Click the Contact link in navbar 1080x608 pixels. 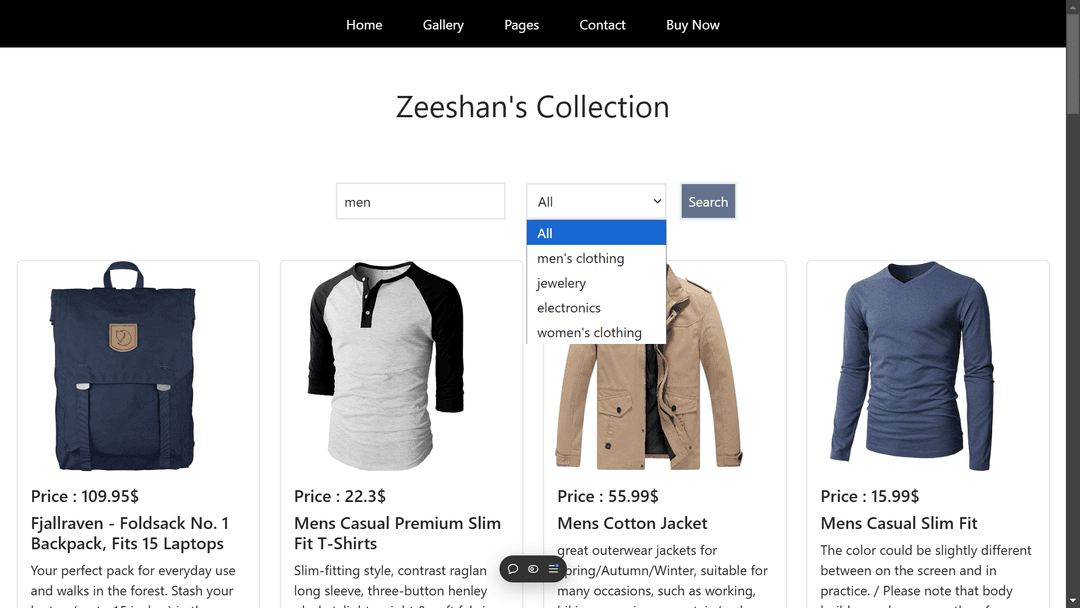[x=602, y=25]
